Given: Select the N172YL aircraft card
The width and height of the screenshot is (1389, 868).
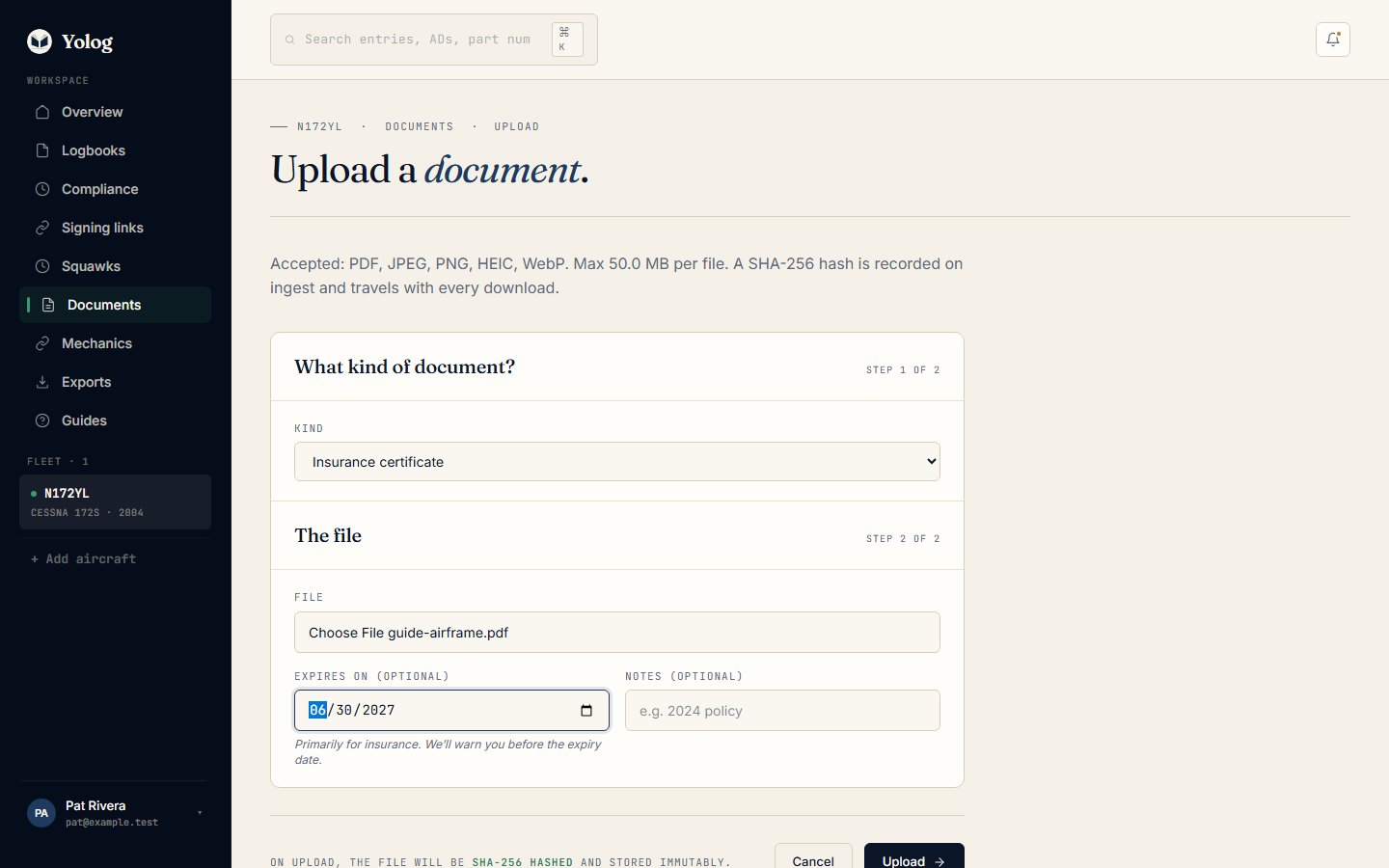Looking at the screenshot, I should pyautogui.click(x=115, y=502).
